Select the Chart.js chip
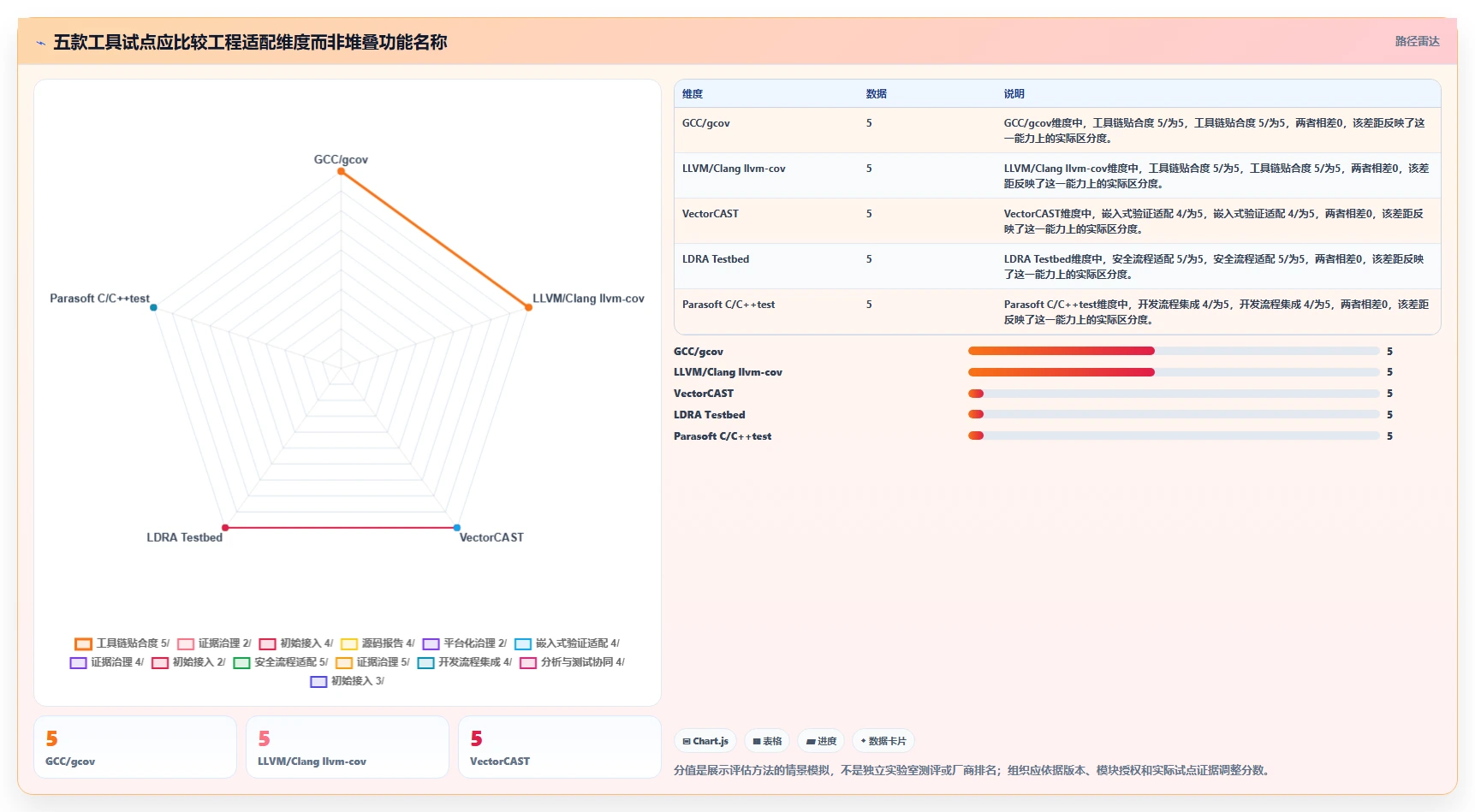This screenshot has width=1475, height=812. coord(705,741)
